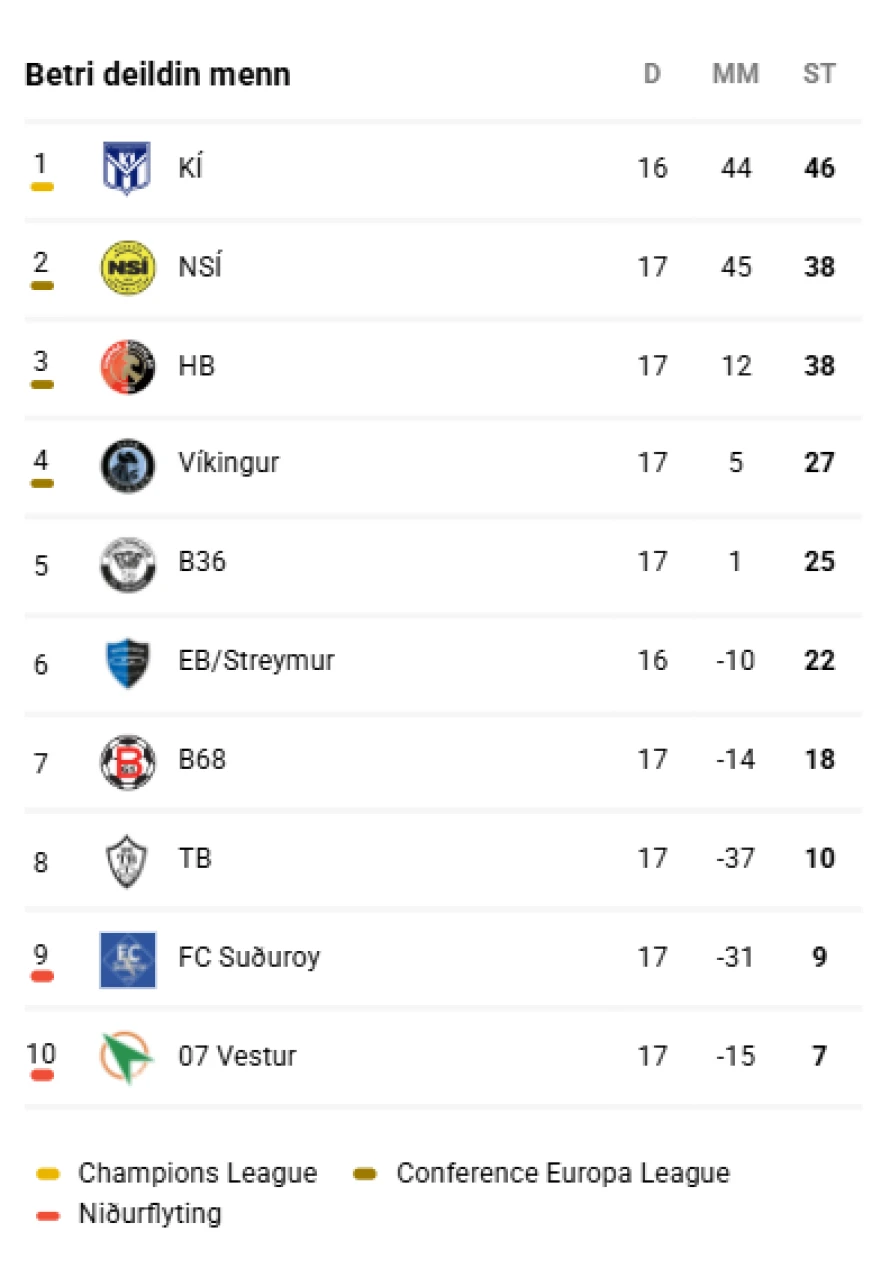This screenshot has width=890, height=1277.
Task: Click the B36 team logo
Action: [128, 564]
